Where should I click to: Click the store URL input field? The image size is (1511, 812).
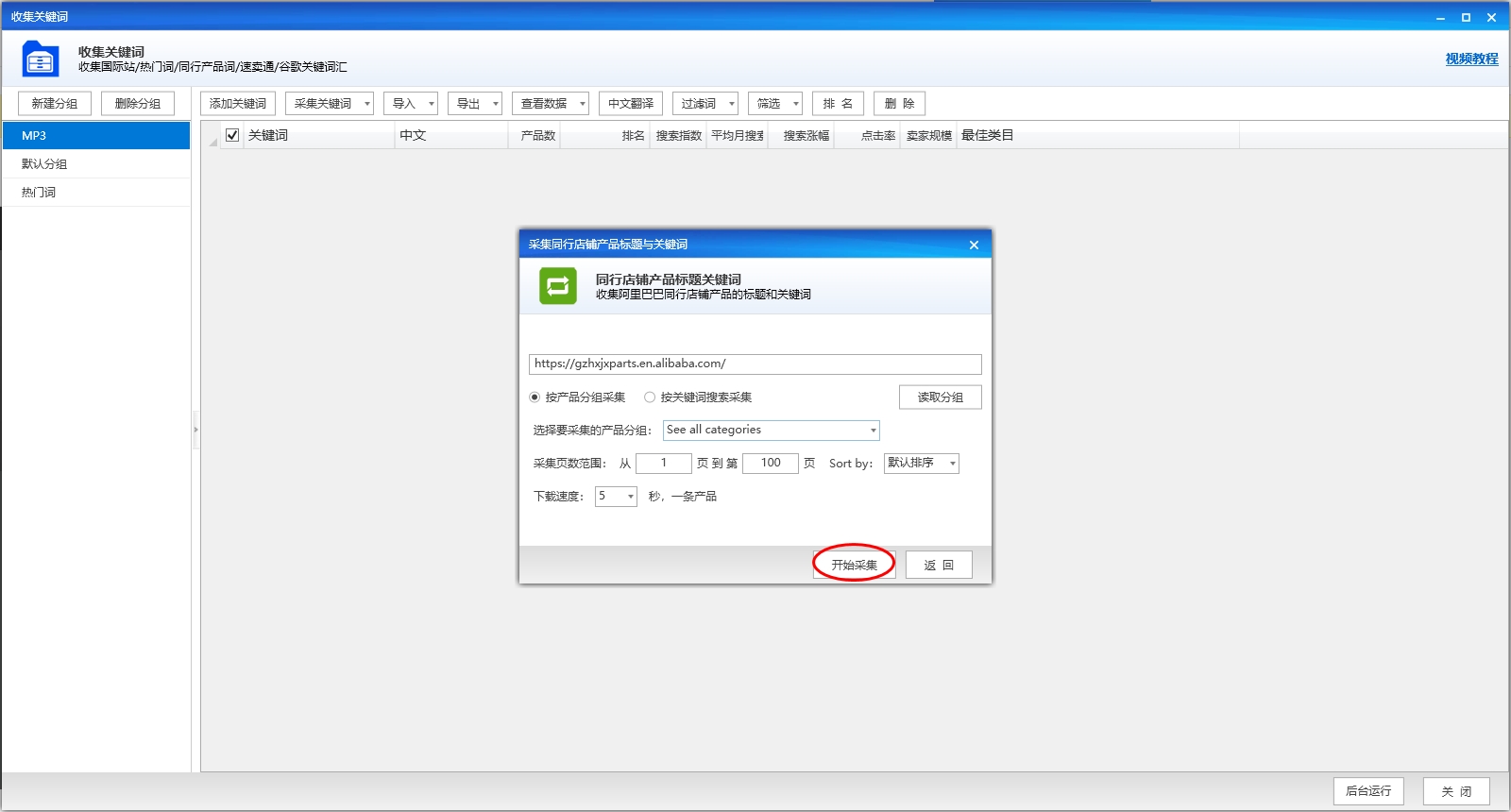(x=755, y=364)
